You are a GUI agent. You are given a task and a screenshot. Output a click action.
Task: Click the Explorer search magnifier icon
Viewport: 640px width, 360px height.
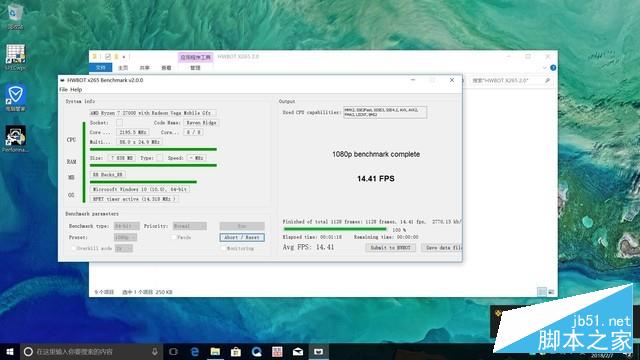547,81
